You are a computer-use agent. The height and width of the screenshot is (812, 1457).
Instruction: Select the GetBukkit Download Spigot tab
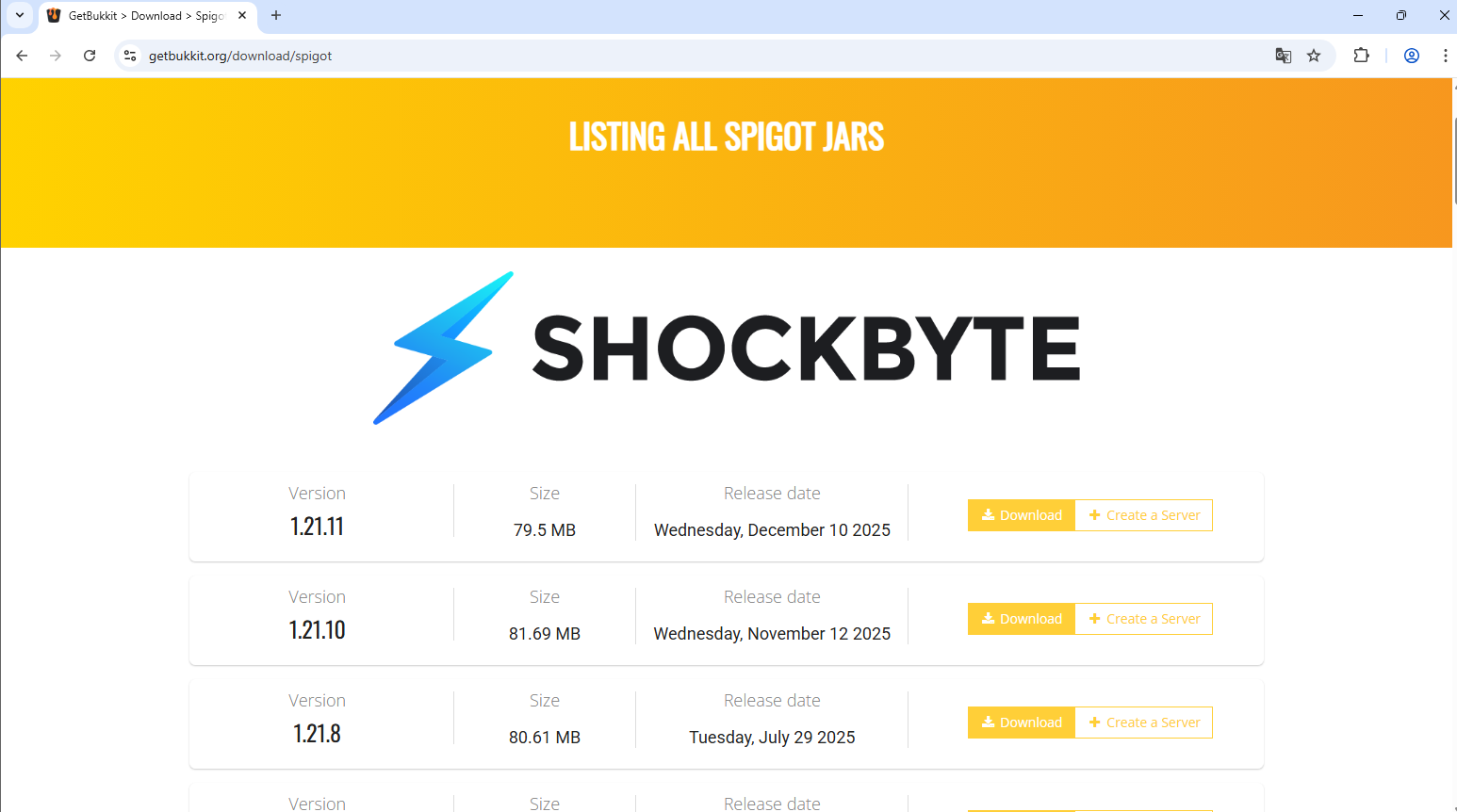click(141, 16)
